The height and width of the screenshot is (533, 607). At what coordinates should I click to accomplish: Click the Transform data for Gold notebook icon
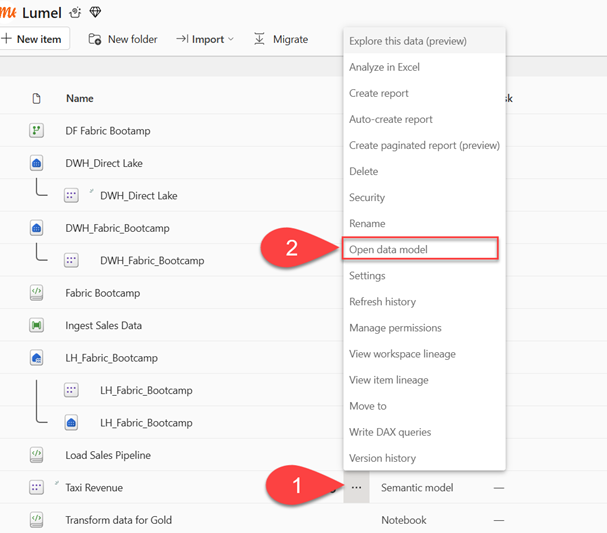click(x=36, y=520)
